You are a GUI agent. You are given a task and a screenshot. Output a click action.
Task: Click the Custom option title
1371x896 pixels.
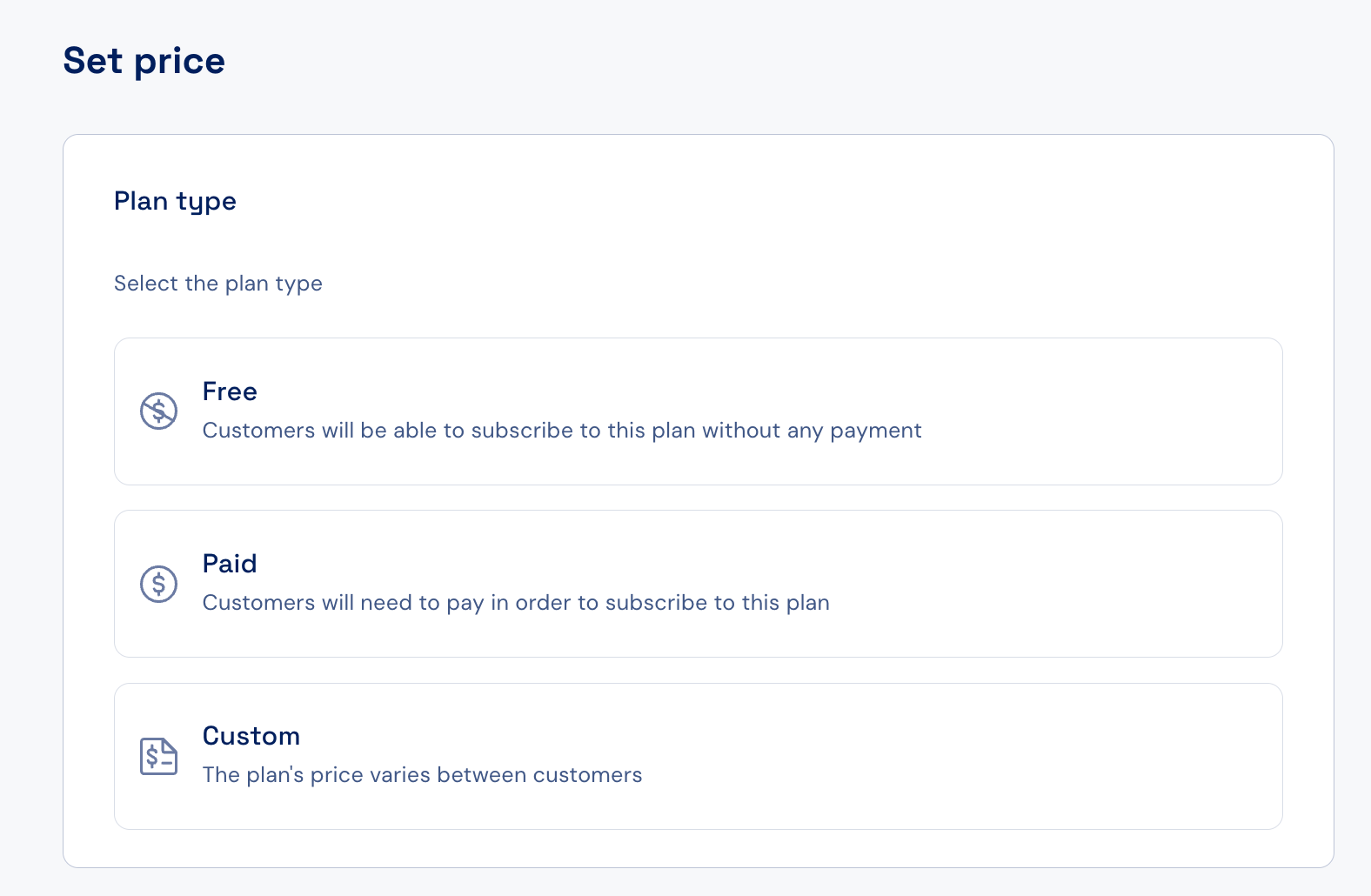point(251,736)
